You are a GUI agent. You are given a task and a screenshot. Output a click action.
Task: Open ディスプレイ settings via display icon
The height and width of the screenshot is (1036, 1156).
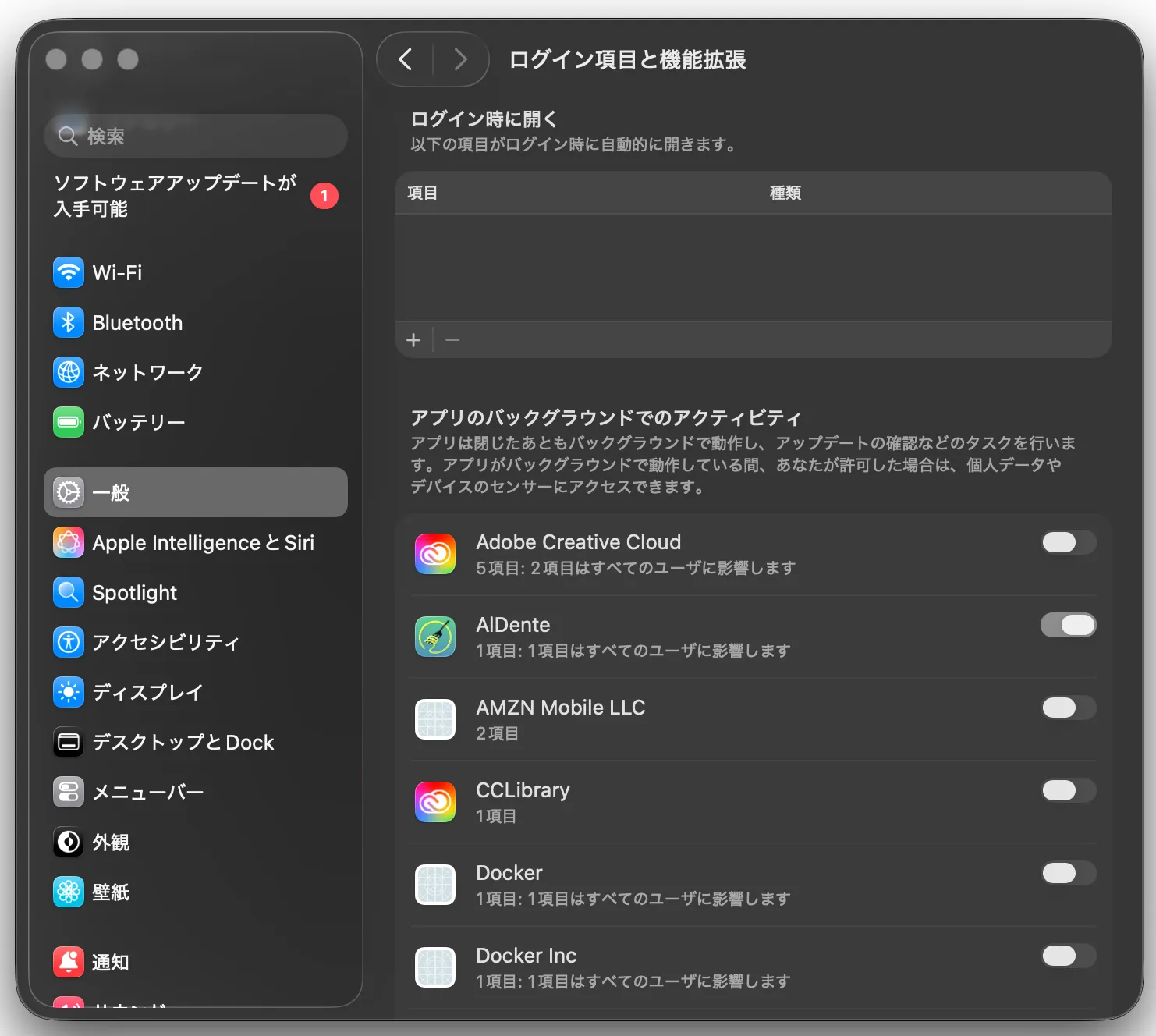69,692
